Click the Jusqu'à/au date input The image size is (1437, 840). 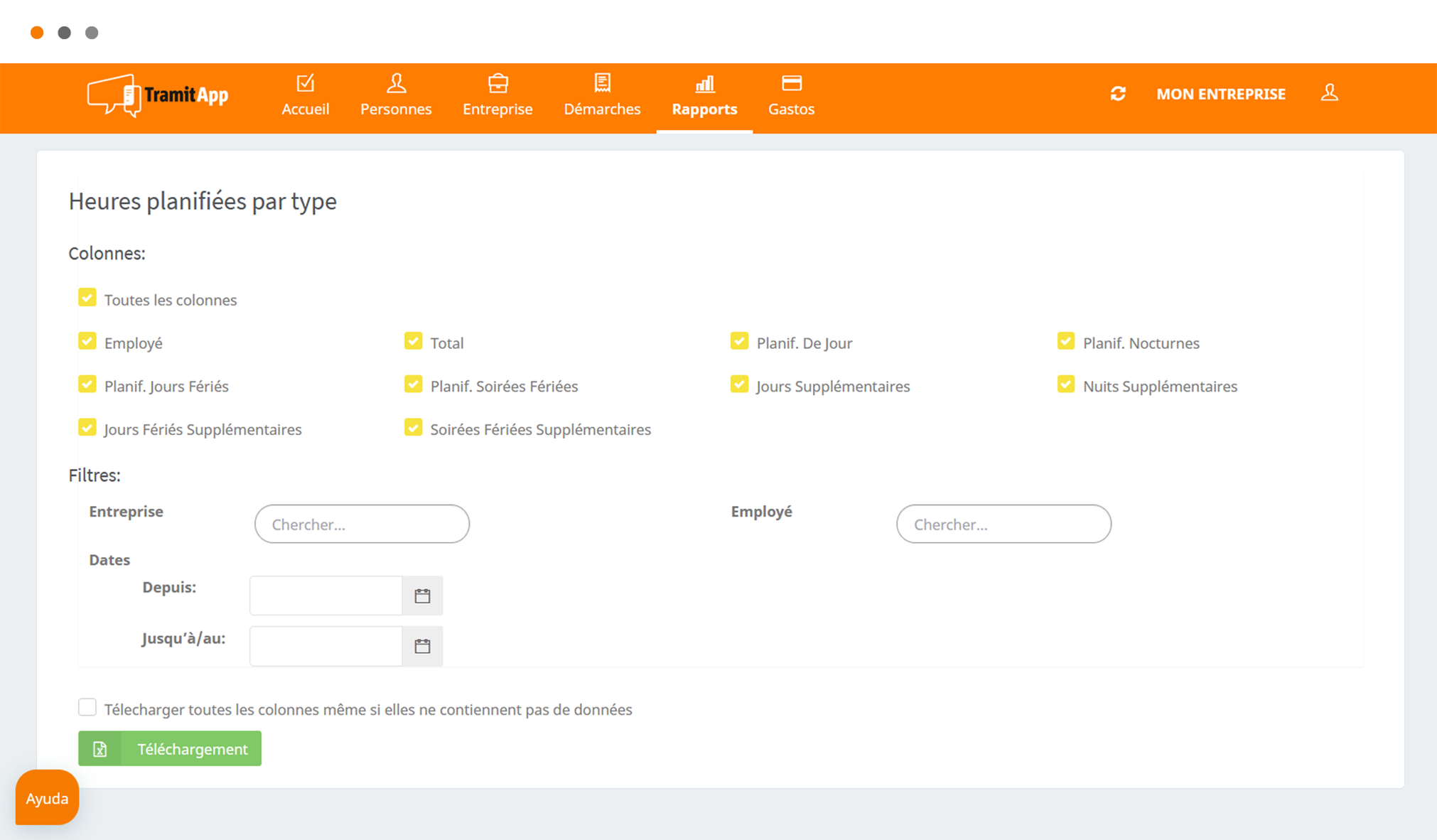(326, 646)
